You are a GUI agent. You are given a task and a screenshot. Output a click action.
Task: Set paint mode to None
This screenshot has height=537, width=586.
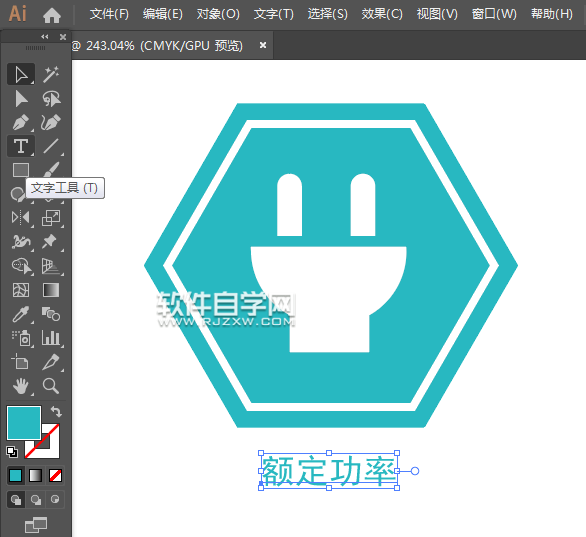click(x=55, y=475)
